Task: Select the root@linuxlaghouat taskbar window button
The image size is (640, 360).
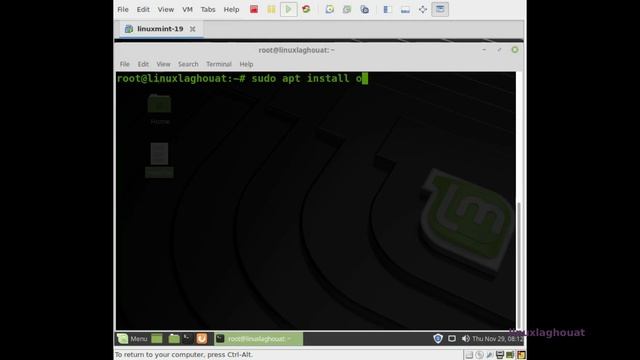Action: click(x=258, y=338)
